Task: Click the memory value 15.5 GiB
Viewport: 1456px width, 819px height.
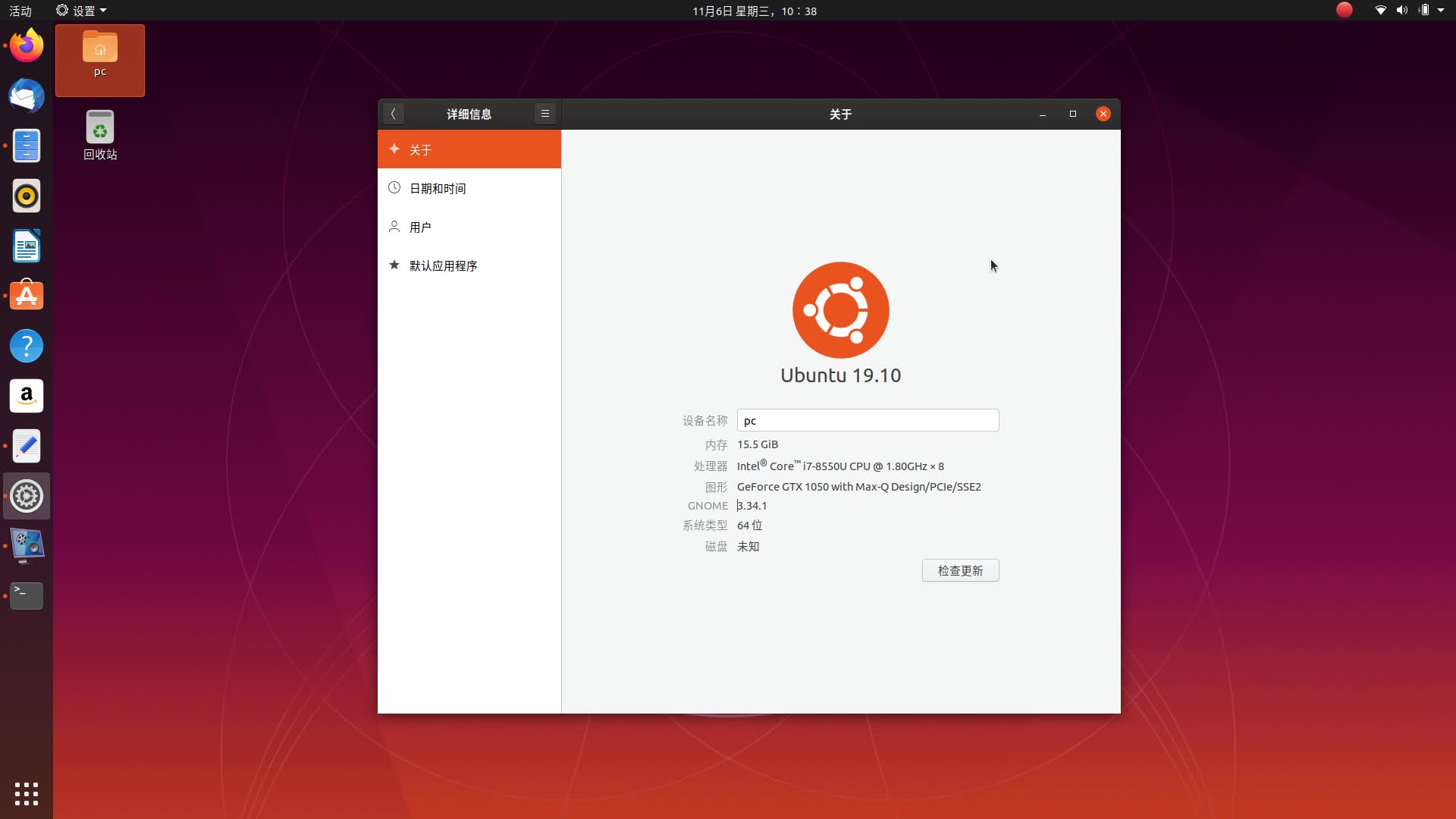Action: point(758,444)
